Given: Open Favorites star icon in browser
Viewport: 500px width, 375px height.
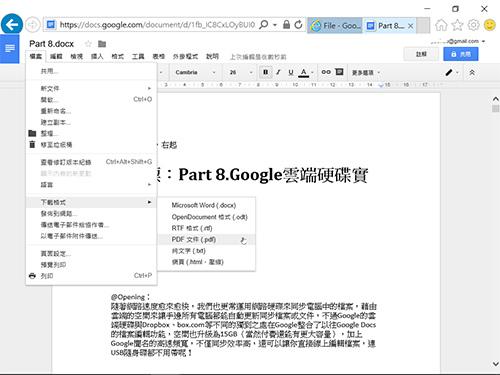Looking at the screenshot, I should (x=457, y=25).
